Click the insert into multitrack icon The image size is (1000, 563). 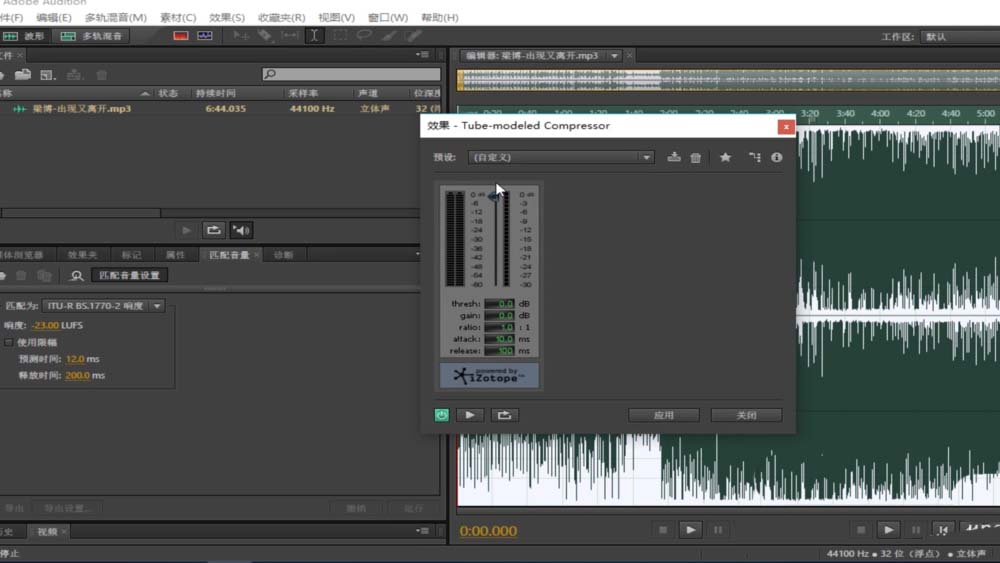[x=74, y=75]
